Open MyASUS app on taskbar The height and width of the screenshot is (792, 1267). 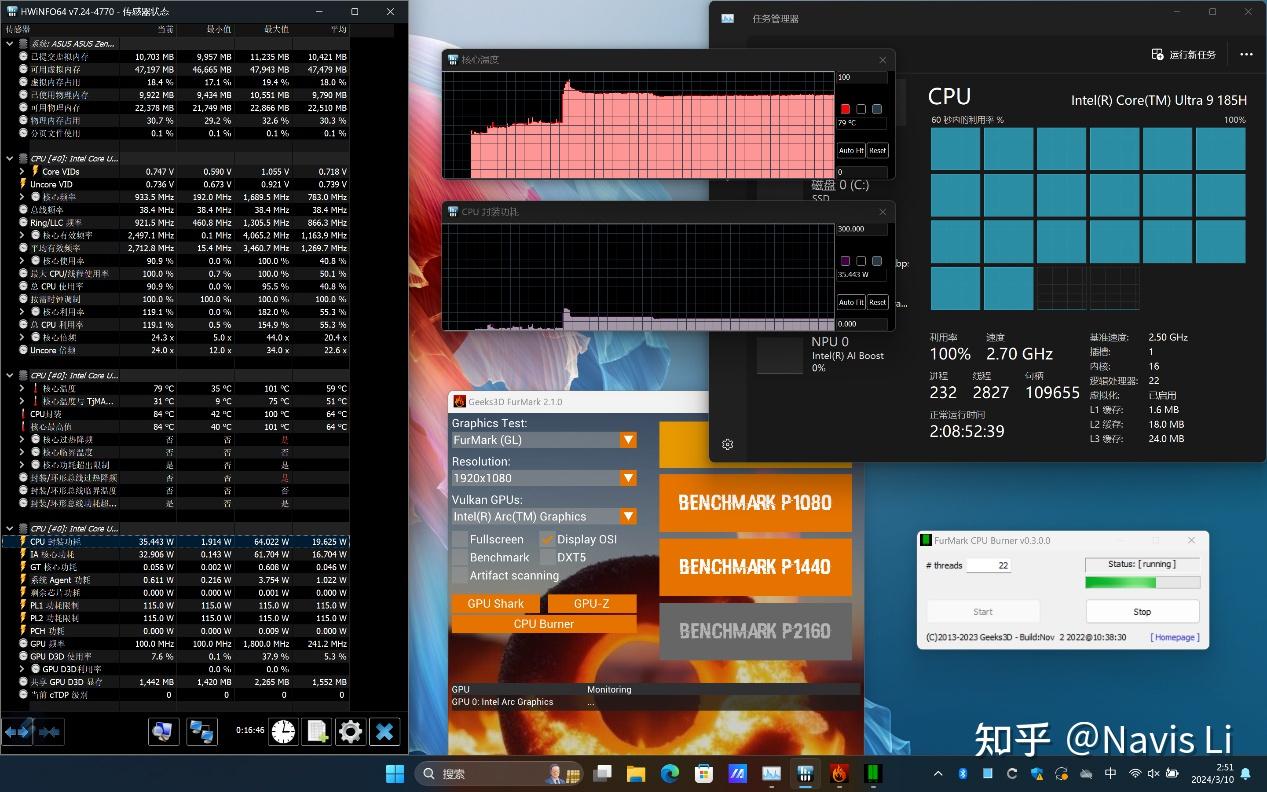pos(738,773)
